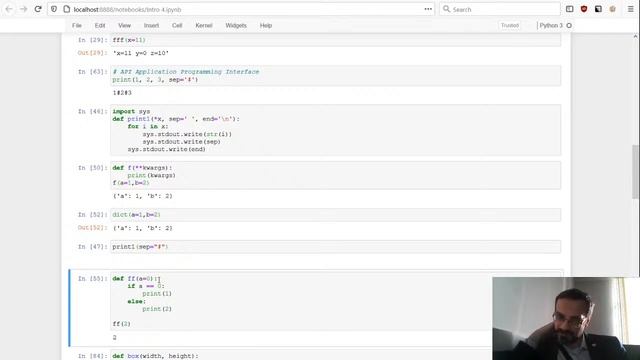Click the scroll-up arrow at notebook top right

pyautogui.click(x=636, y=37)
